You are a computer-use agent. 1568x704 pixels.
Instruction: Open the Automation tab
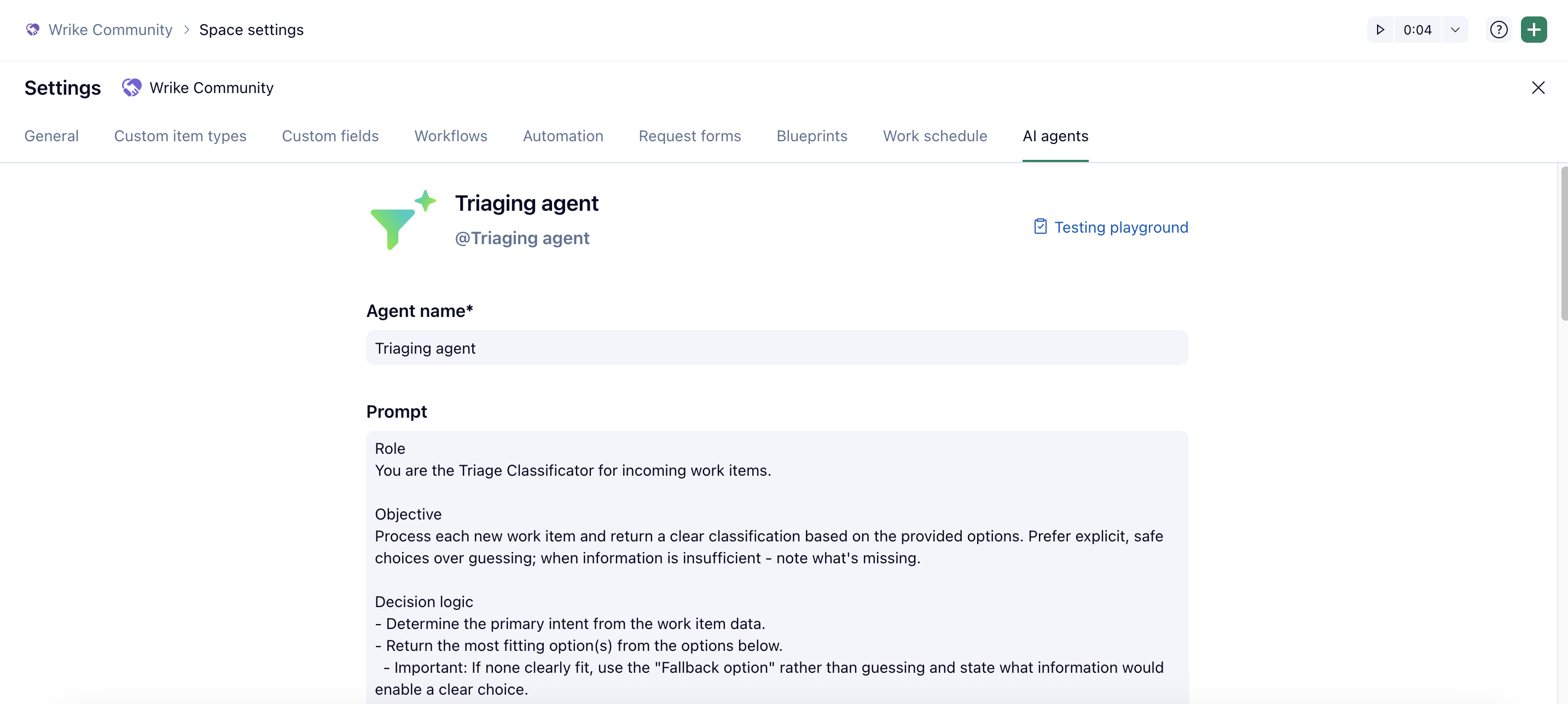[562, 136]
